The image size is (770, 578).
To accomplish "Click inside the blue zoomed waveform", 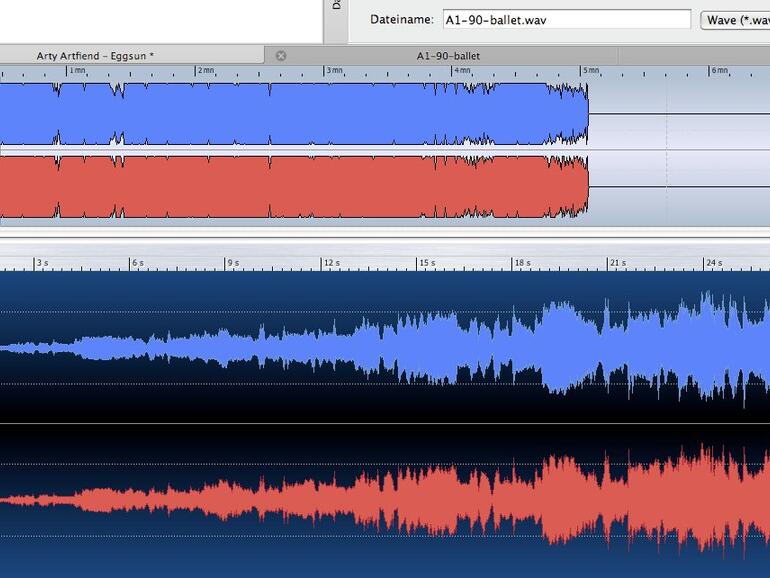I will click(x=400, y=347).
